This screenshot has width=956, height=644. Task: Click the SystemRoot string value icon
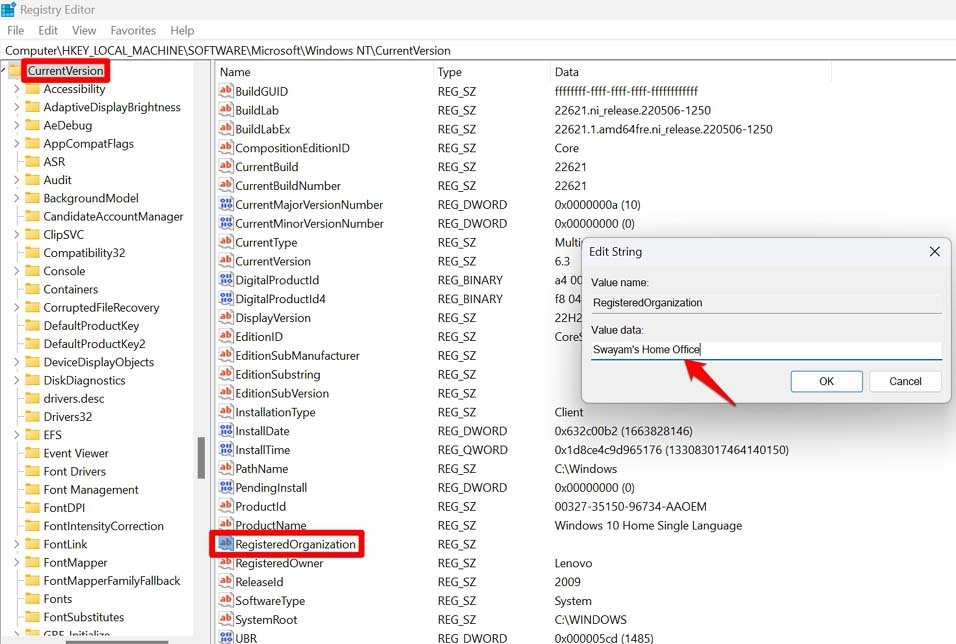[226, 619]
